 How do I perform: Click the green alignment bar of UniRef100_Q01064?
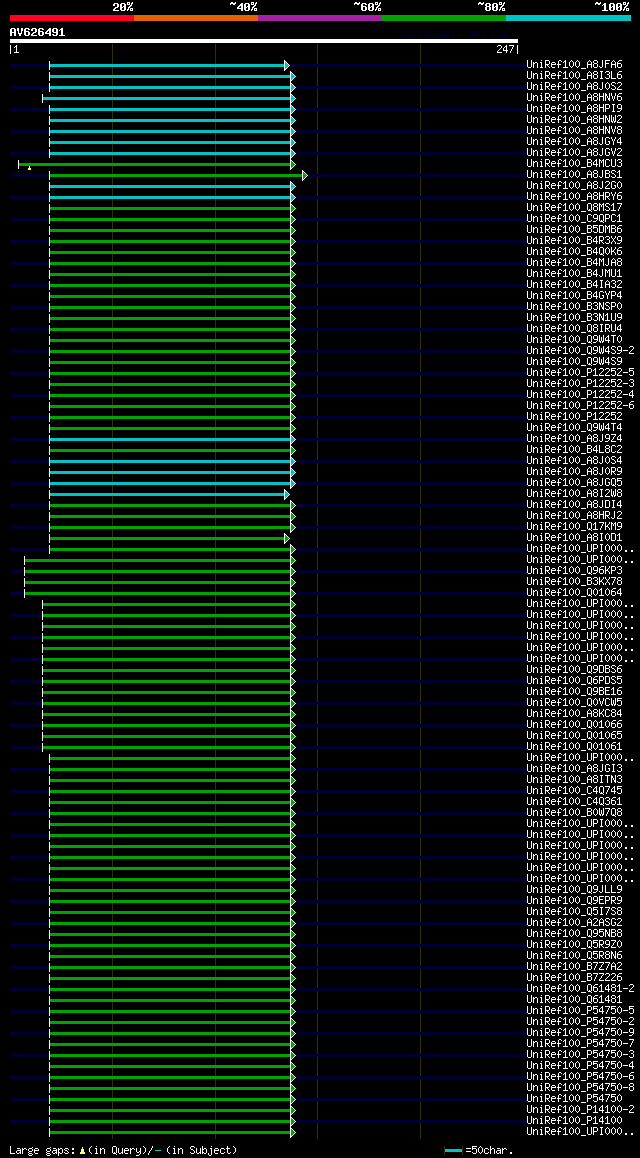pyautogui.click(x=159, y=593)
